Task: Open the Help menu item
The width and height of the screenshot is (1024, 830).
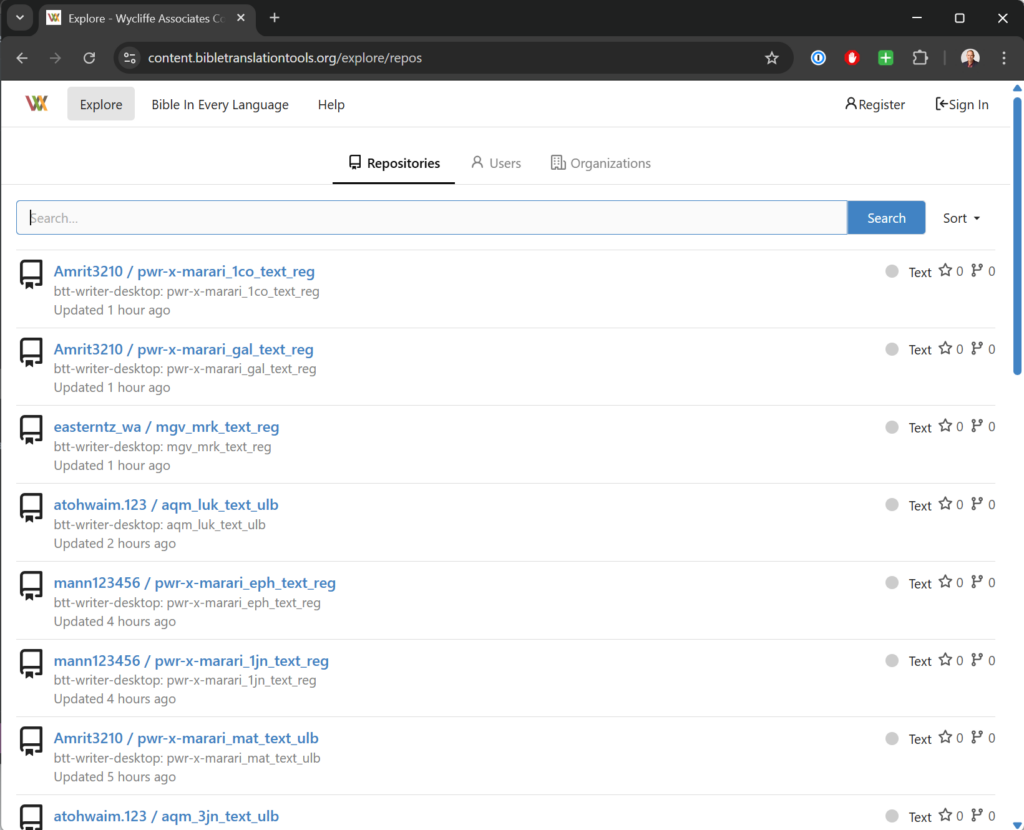Action: 331,105
